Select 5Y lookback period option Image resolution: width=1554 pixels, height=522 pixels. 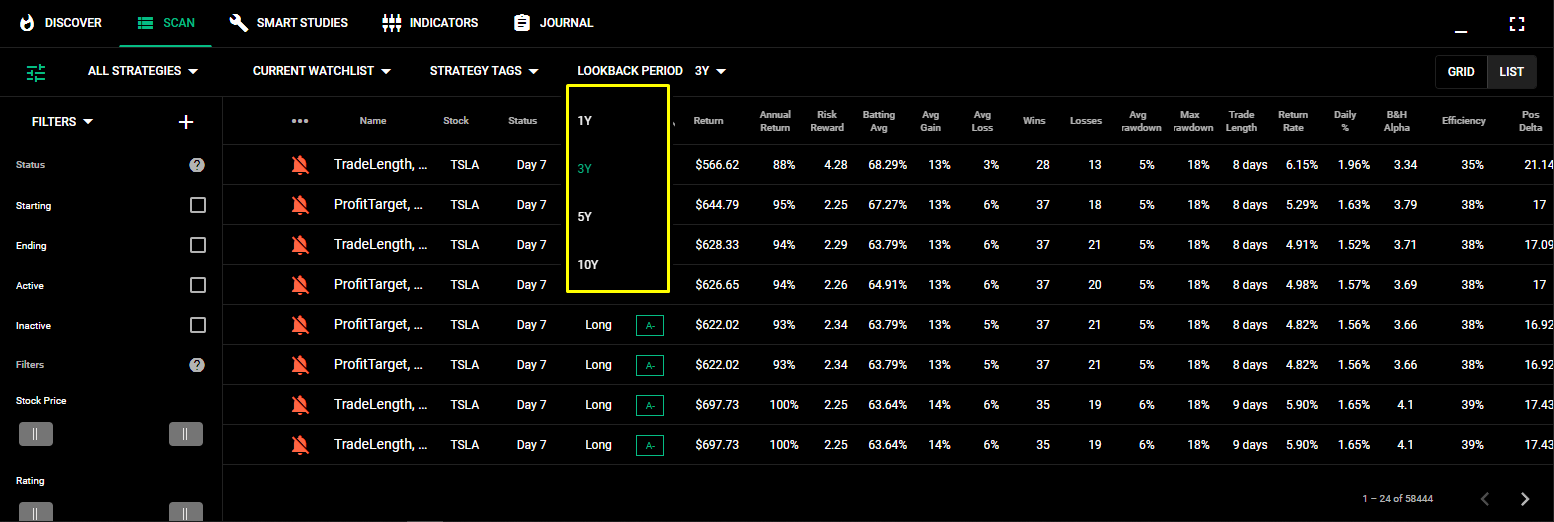tap(617, 217)
